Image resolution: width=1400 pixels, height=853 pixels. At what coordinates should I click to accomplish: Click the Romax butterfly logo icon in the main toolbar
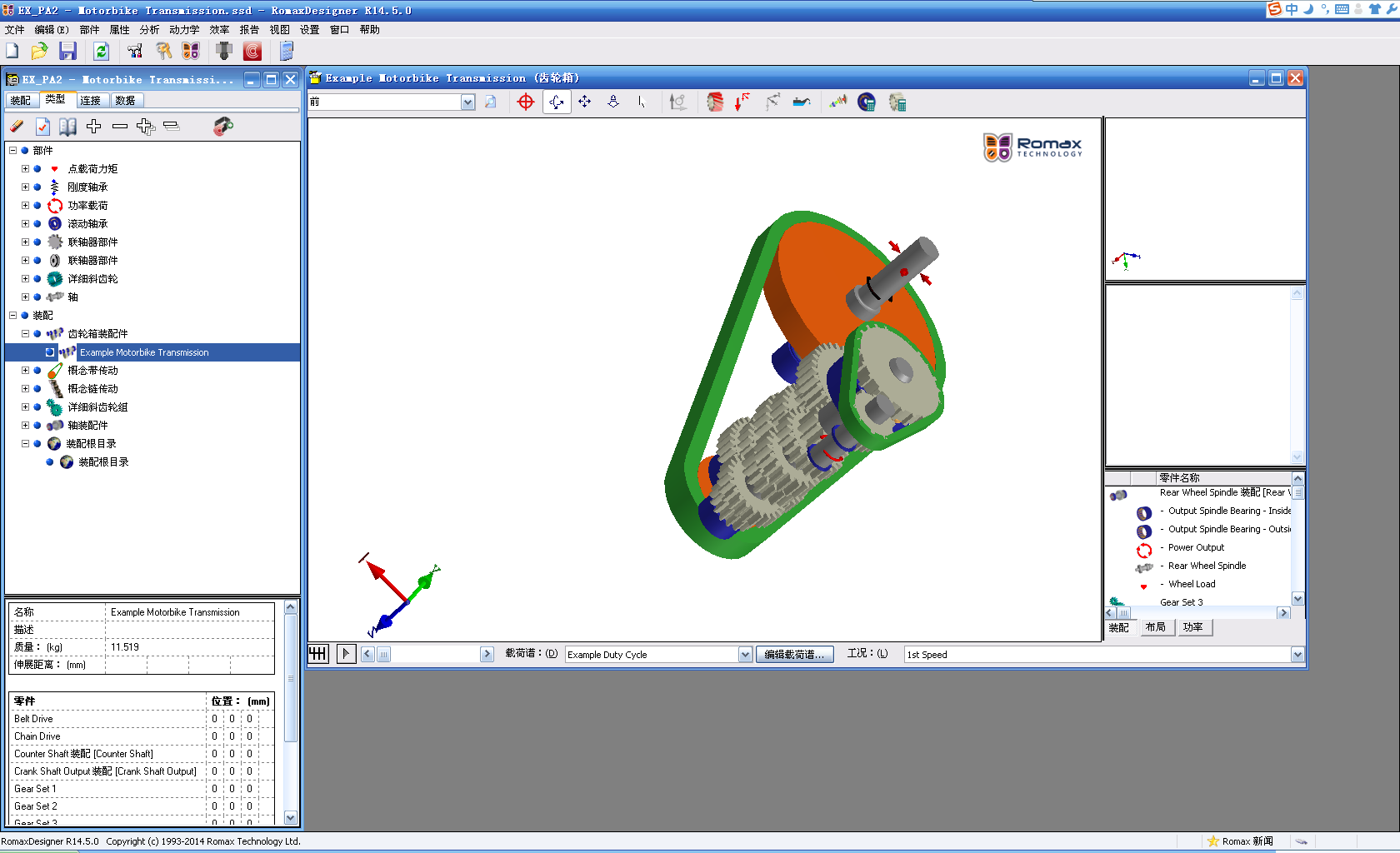pos(191,52)
